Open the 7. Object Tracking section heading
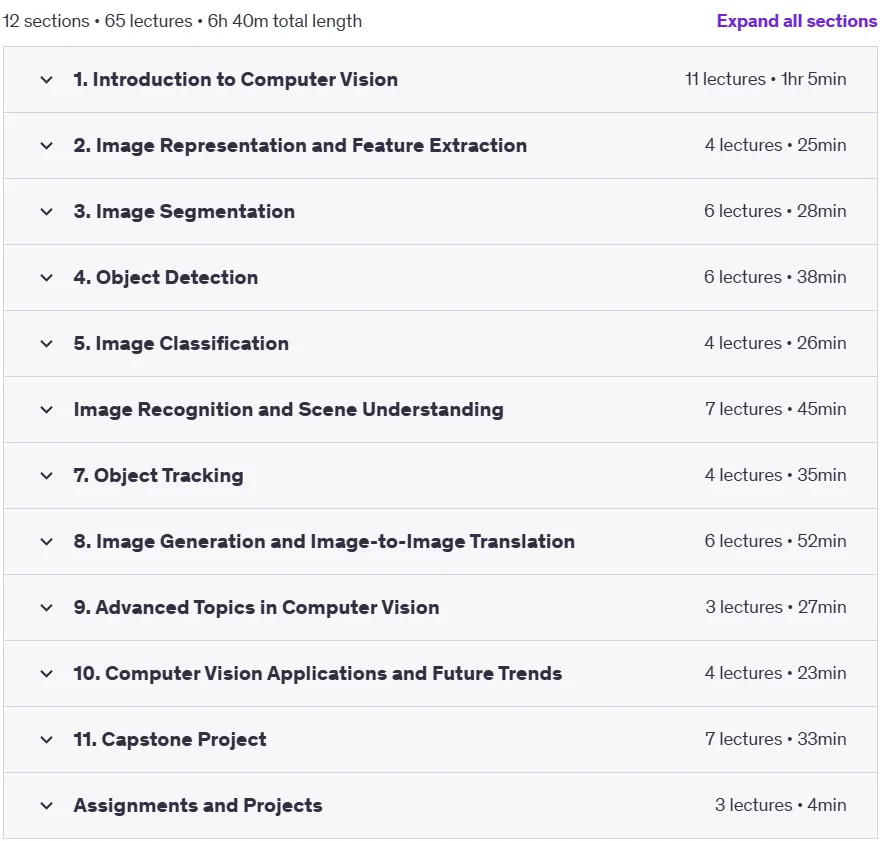Screen dimensions: 880x841 [158, 476]
